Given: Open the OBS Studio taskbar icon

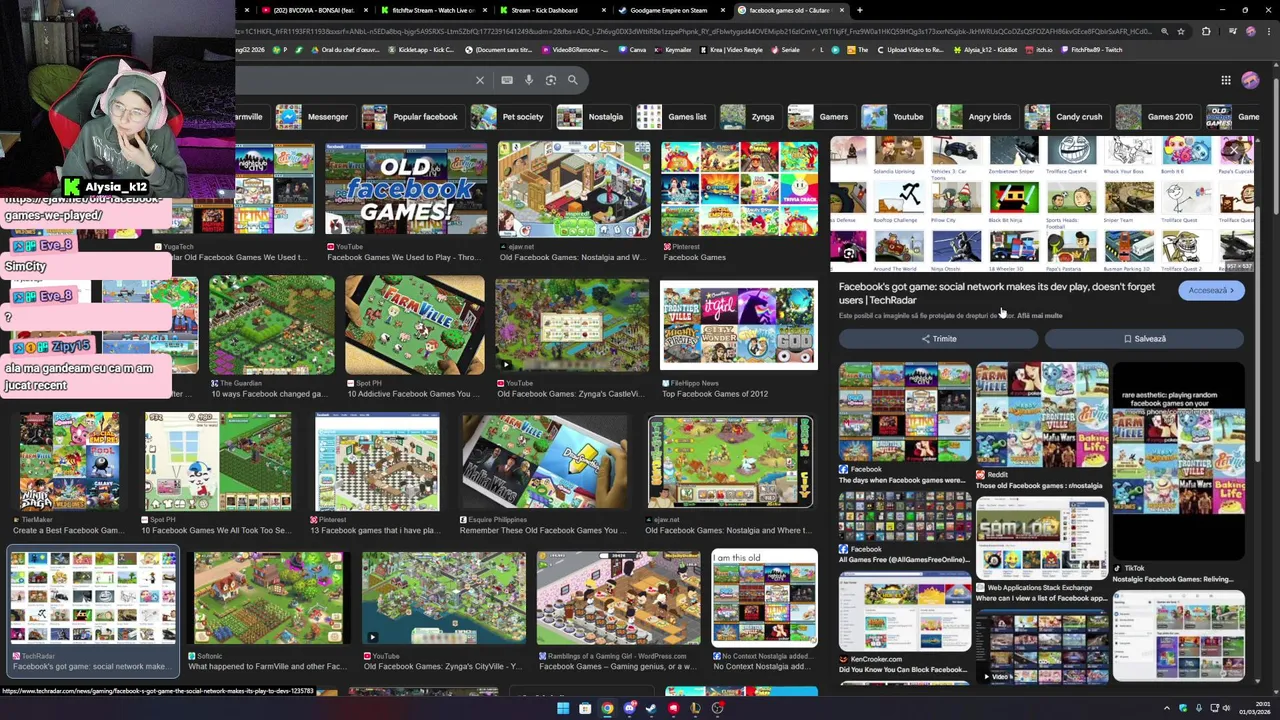Looking at the screenshot, I should [x=717, y=709].
